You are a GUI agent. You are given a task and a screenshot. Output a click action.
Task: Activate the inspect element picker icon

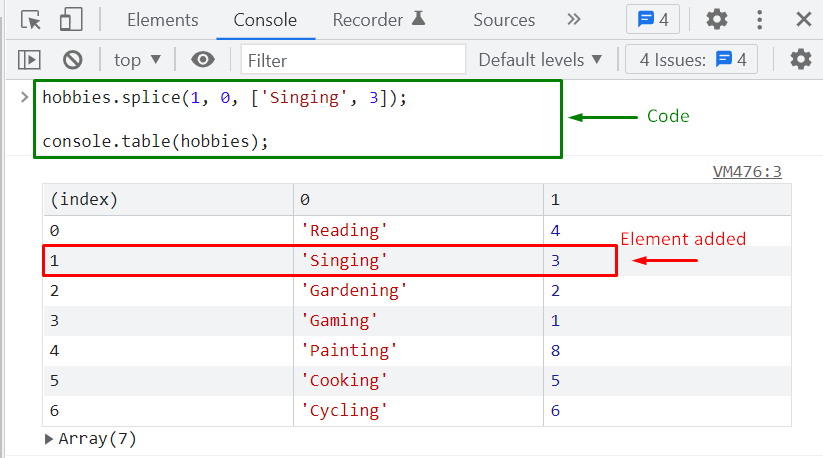[31, 20]
